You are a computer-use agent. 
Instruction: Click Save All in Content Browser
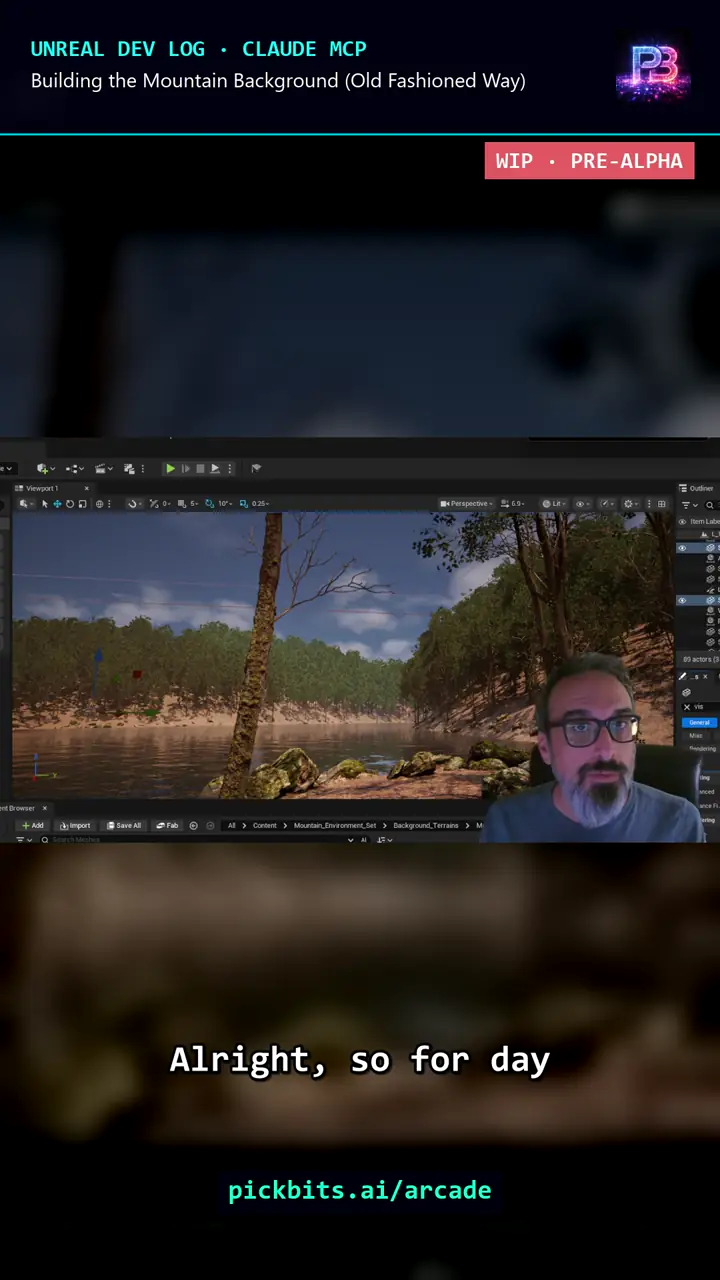124,825
